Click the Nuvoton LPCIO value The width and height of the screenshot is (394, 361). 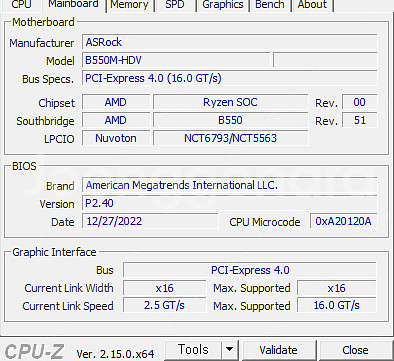point(116,138)
